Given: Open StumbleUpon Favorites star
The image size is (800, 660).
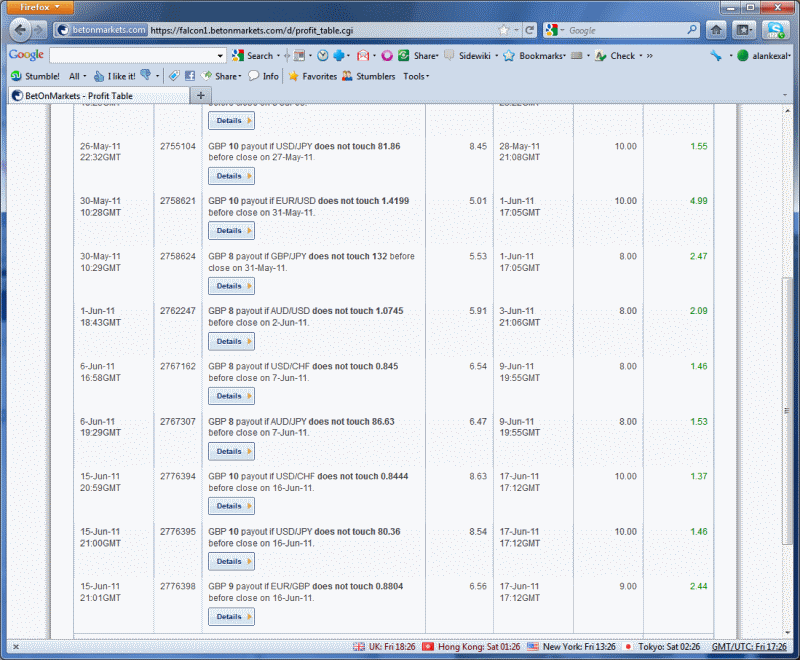Looking at the screenshot, I should click(293, 76).
